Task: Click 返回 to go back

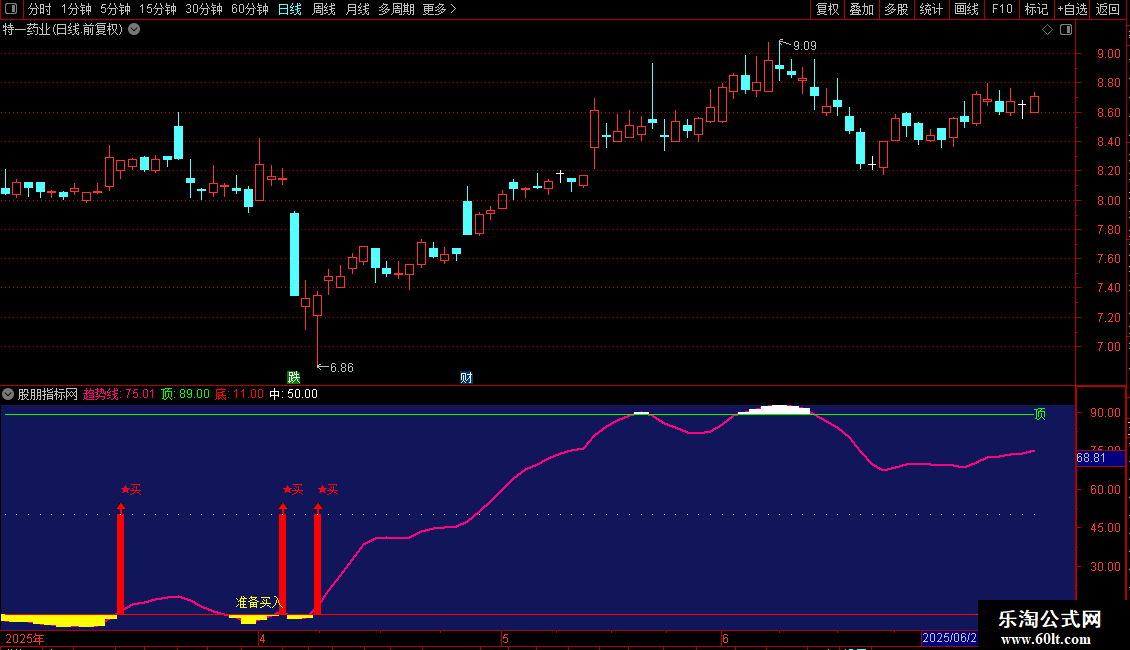Action: [x=1108, y=9]
